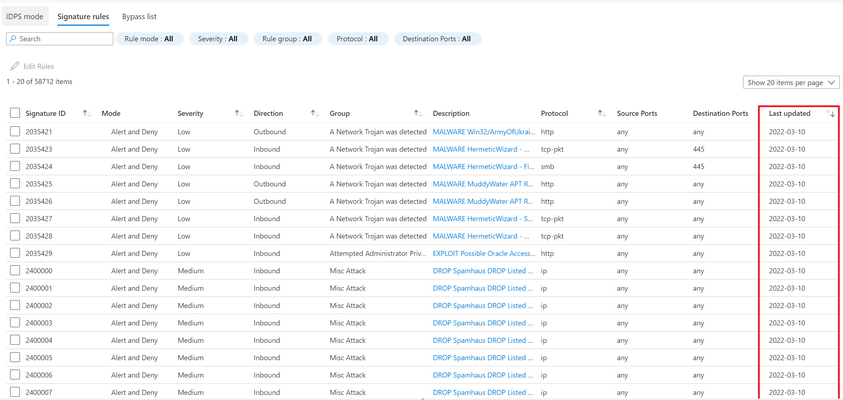Viewport: 843px width, 400px height.
Task: Open MALWARE Win32/ArmyOfUkraine description link
Action: click(484, 132)
